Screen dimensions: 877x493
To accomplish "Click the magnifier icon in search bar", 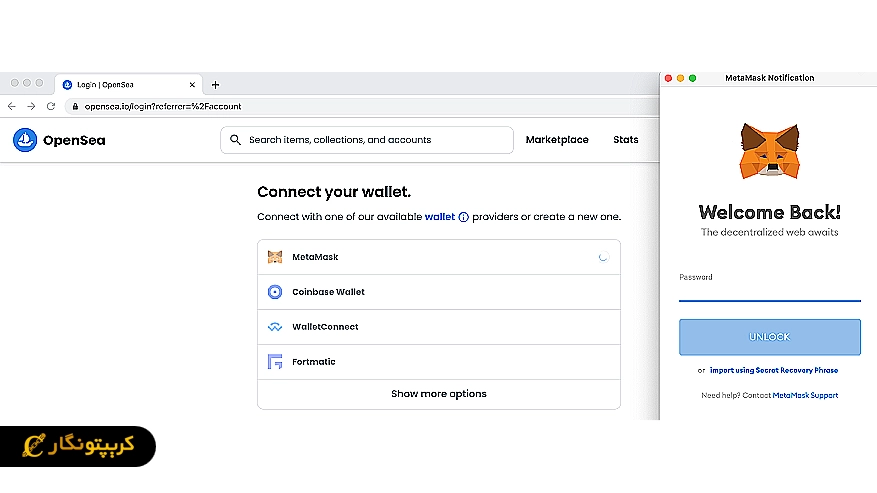I will [236, 140].
